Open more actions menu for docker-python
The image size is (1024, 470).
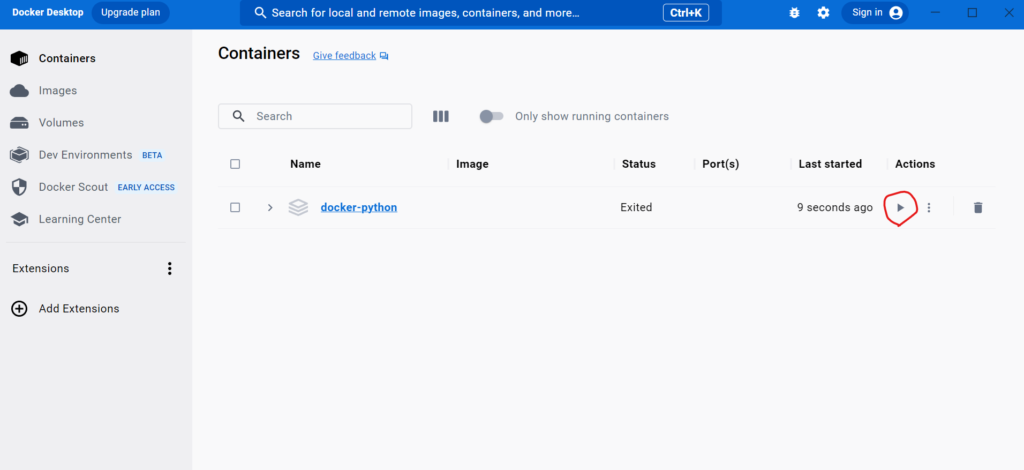pos(929,208)
